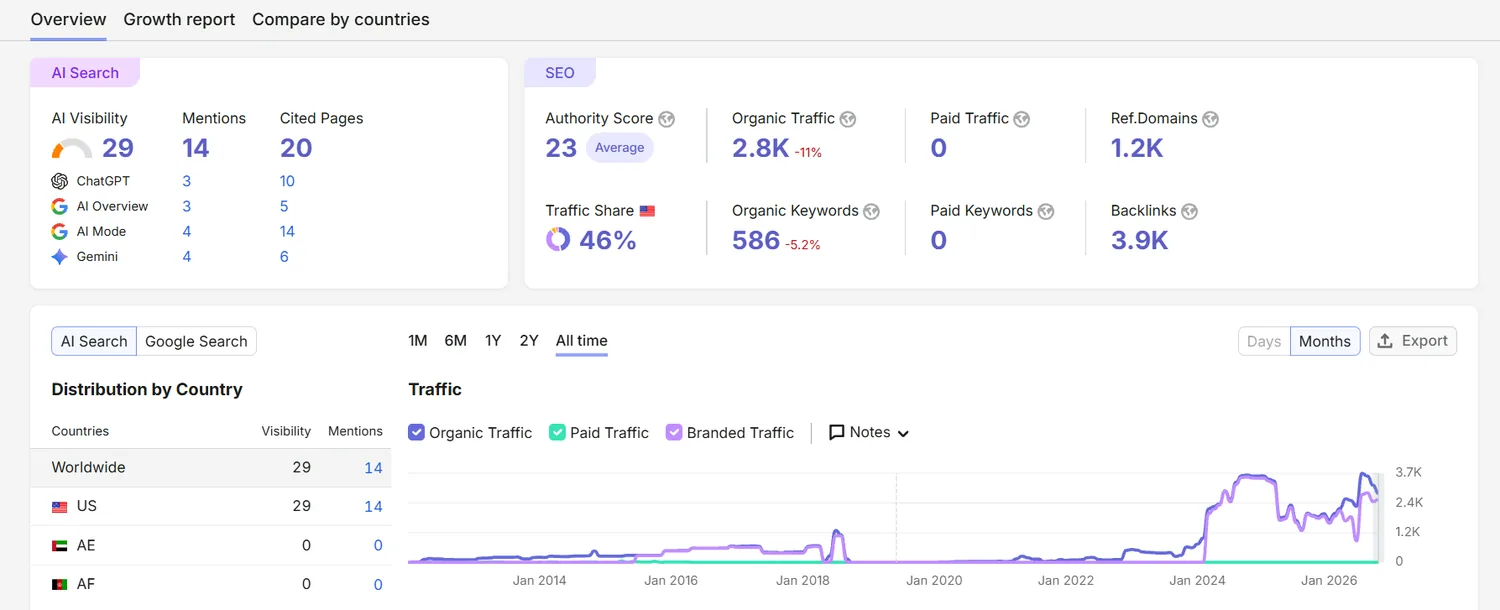Click the Google icon beside AI Overview

(x=60, y=206)
